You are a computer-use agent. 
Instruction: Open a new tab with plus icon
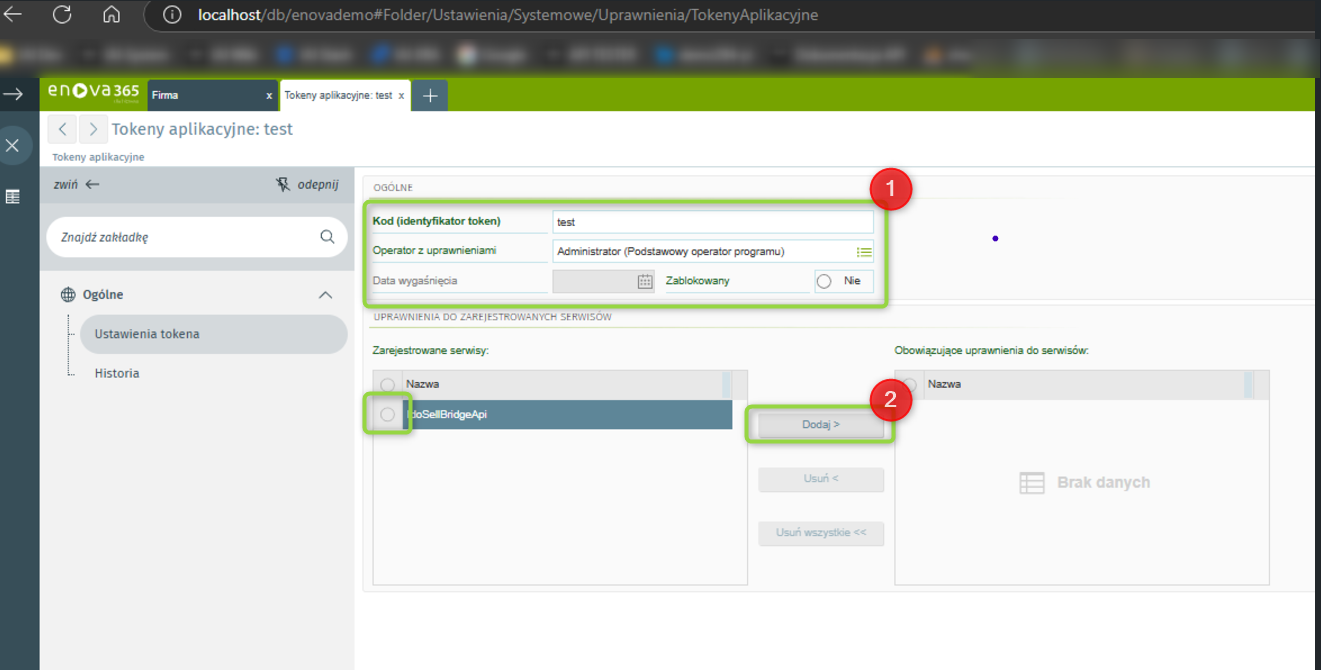(430, 95)
